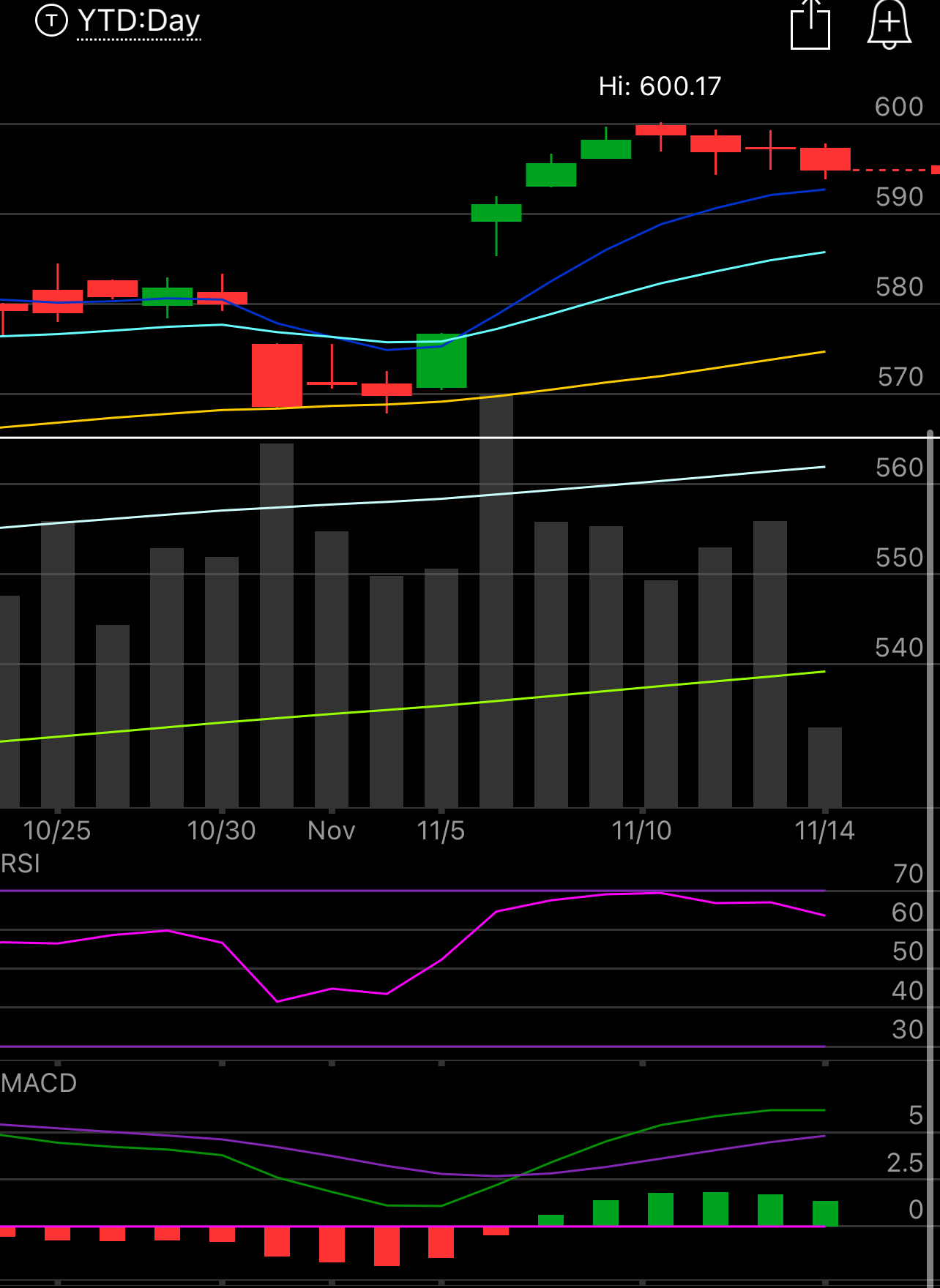Tap the current price marker at chart's right edge
This screenshot has height=1288, width=940.
pos(936,170)
